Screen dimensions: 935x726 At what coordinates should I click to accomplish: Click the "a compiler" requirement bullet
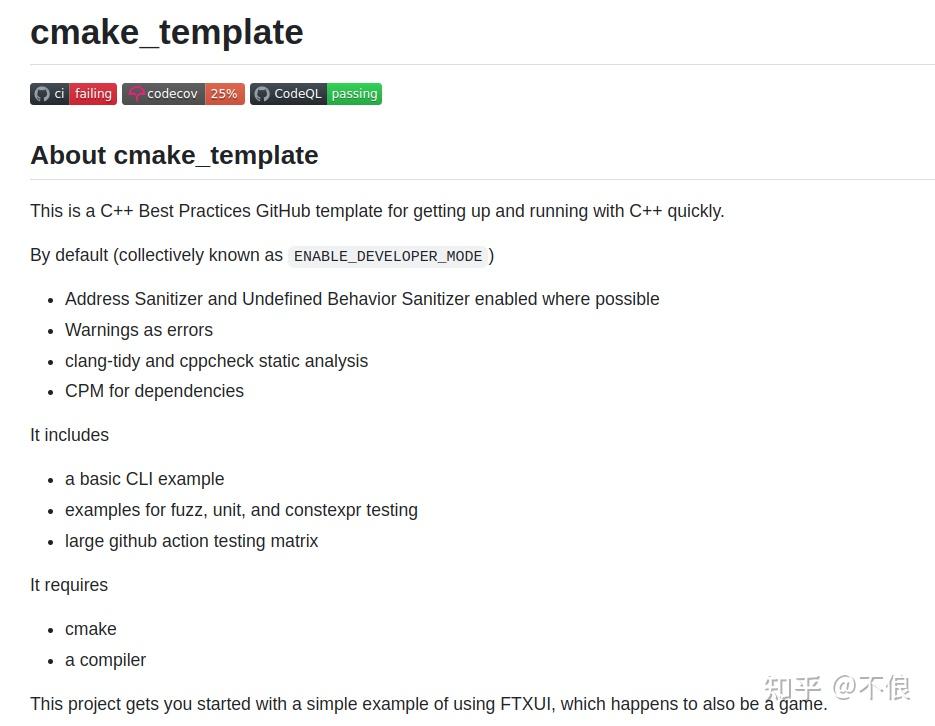[105, 660]
